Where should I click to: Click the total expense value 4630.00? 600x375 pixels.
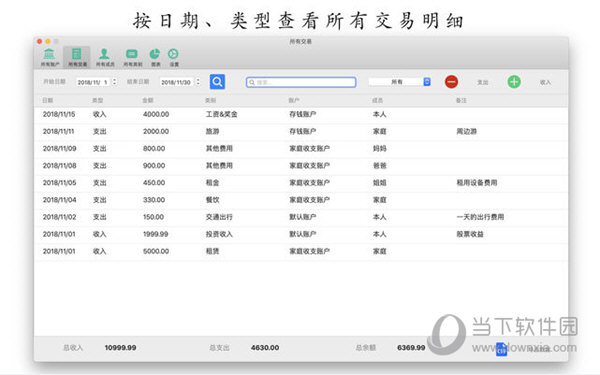pyautogui.click(x=265, y=348)
